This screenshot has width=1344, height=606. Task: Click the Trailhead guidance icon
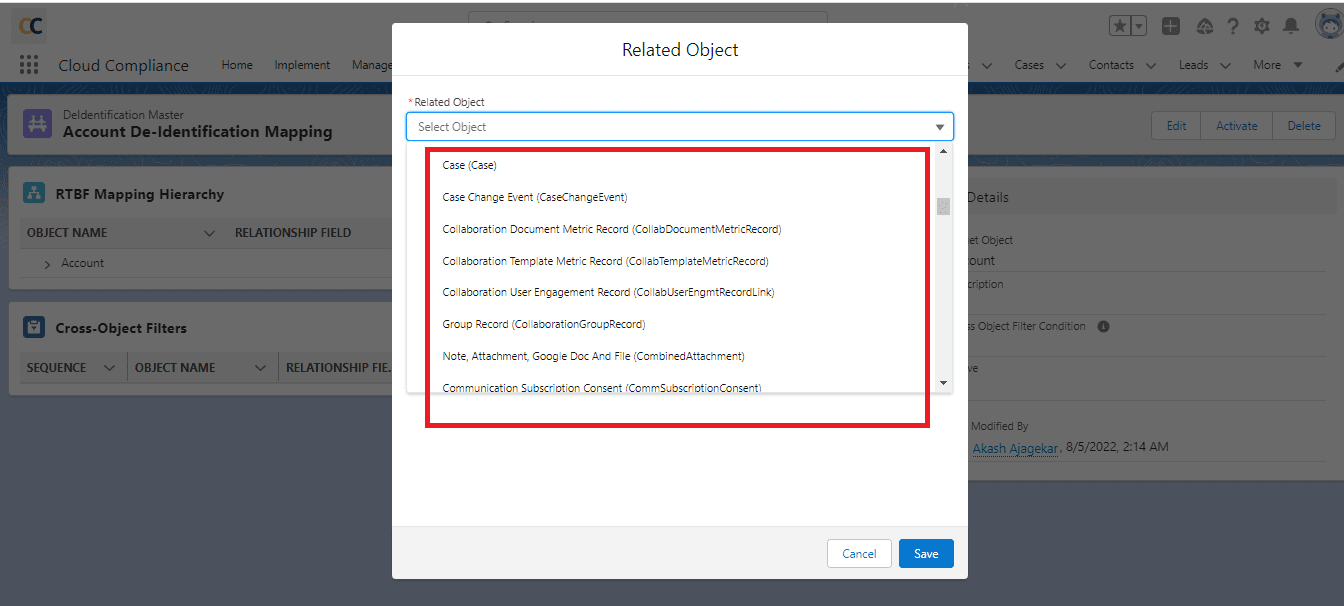pos(1204,27)
